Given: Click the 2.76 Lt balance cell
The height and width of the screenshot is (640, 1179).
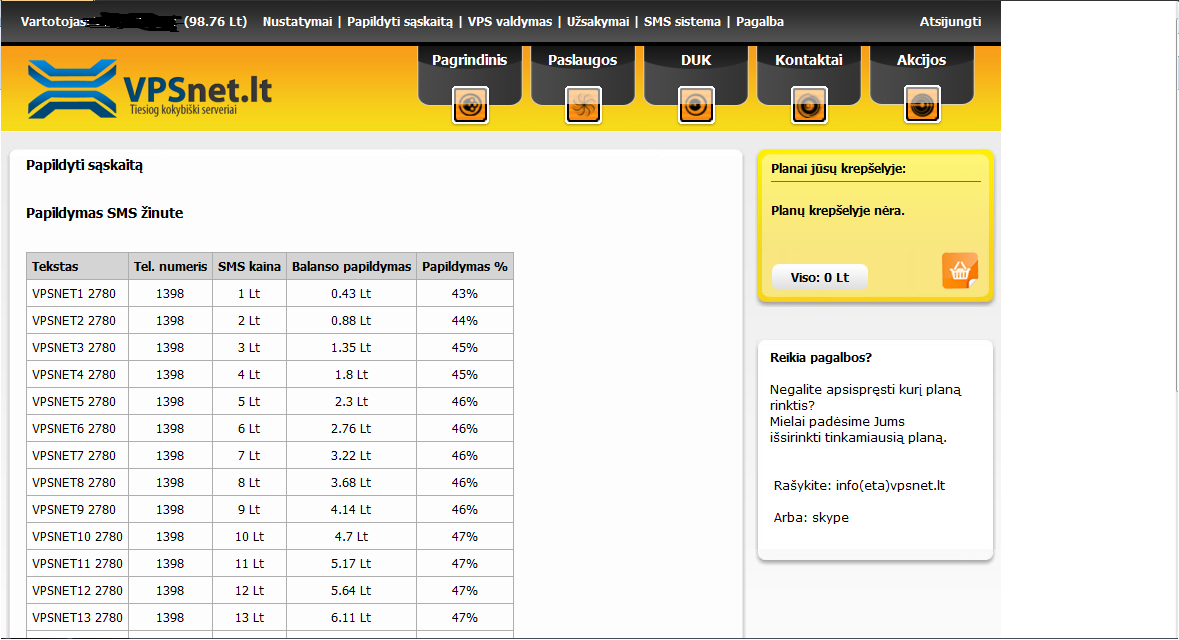Looking at the screenshot, I should [351, 429].
